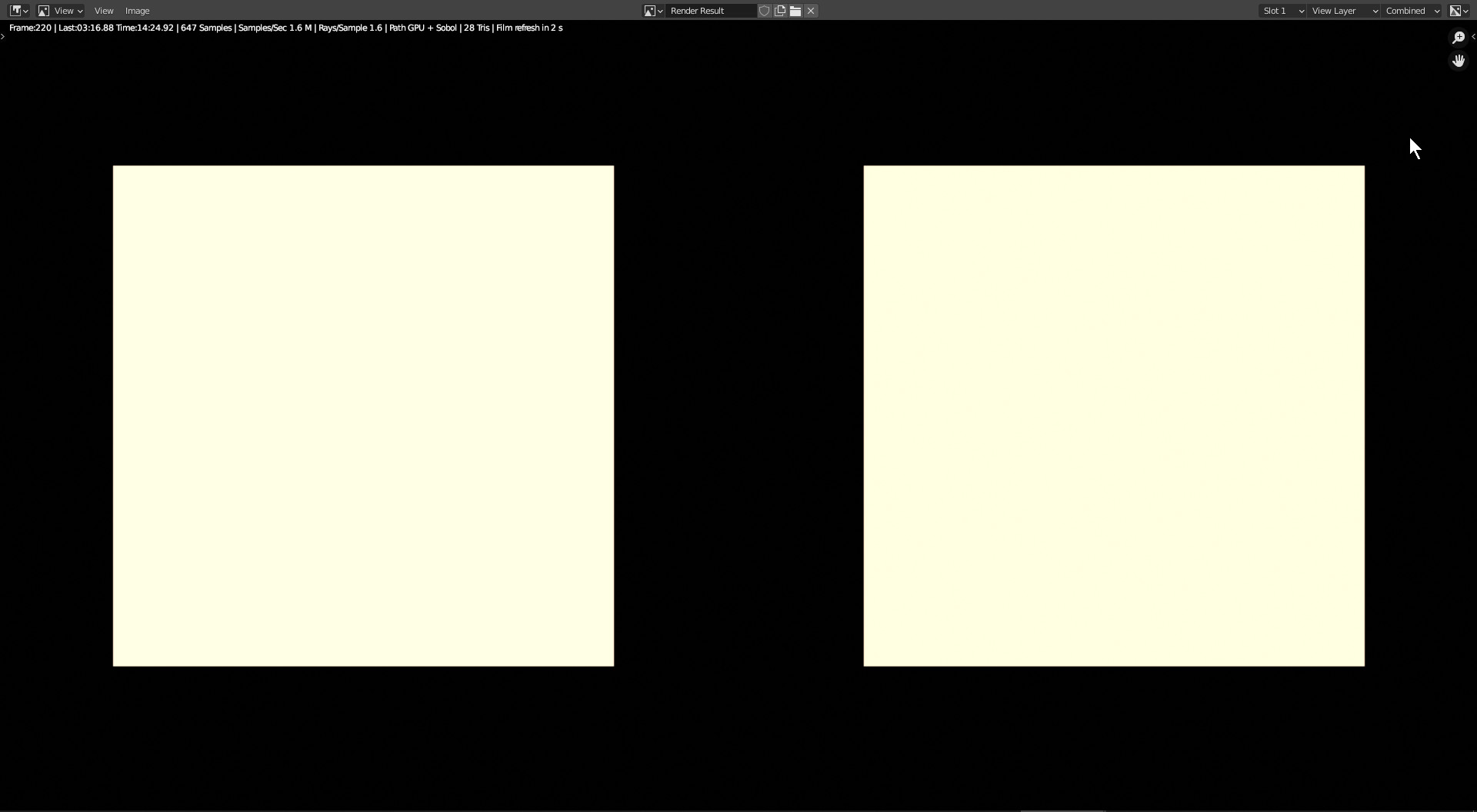Image resolution: width=1477 pixels, height=812 pixels.
Task: Toggle the fake user shield icon
Action: click(x=765, y=11)
